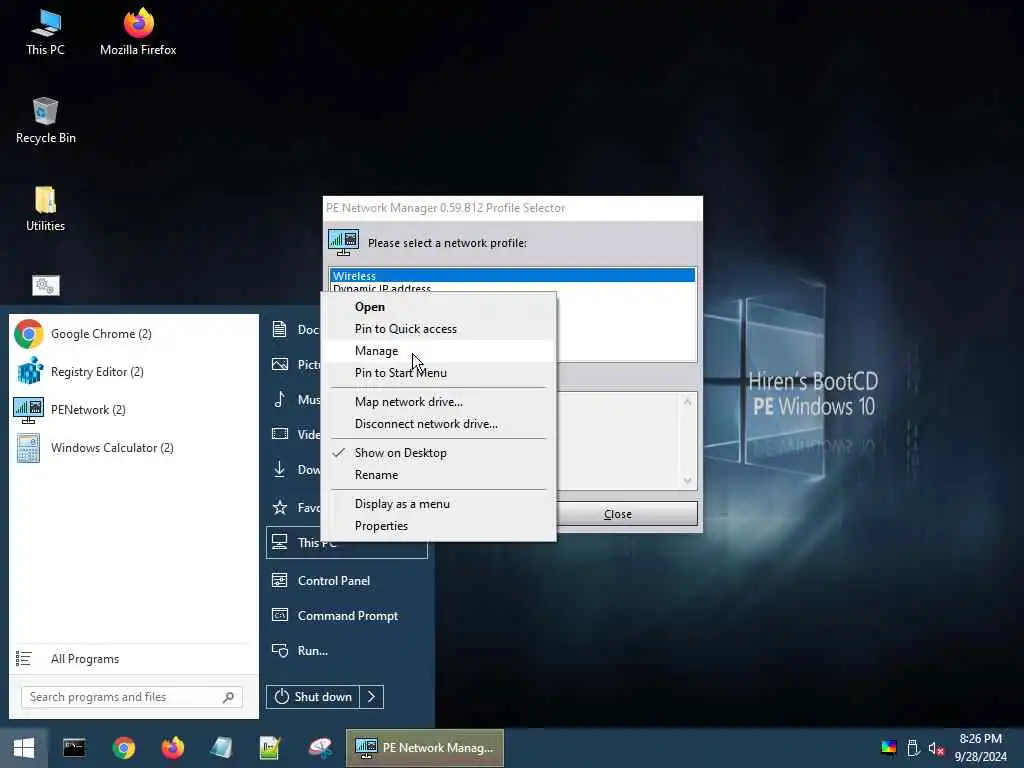Click the Downloads arrow icon in start menu
The width and height of the screenshot is (1024, 768).
280,469
